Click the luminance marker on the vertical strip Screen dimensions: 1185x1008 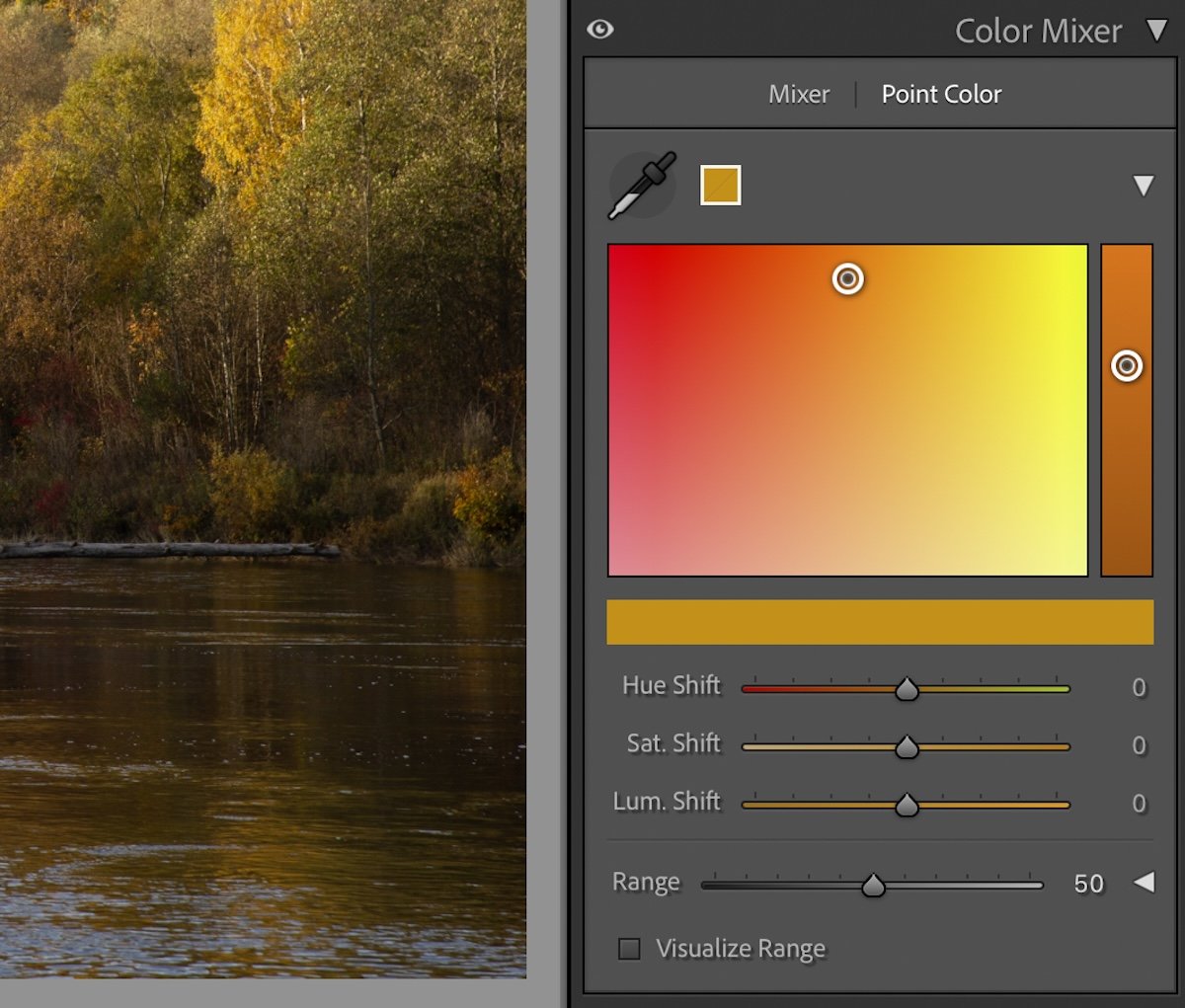[1127, 365]
